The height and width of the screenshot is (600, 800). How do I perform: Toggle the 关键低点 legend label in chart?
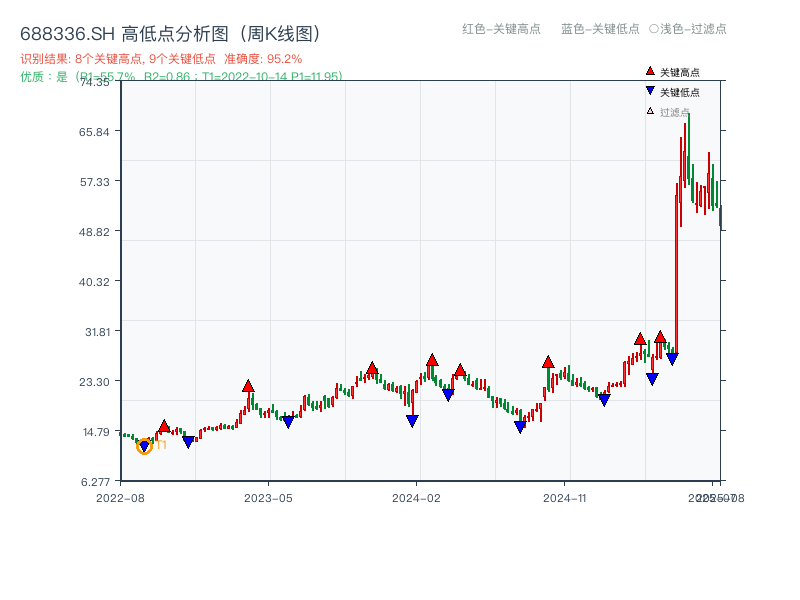point(680,92)
